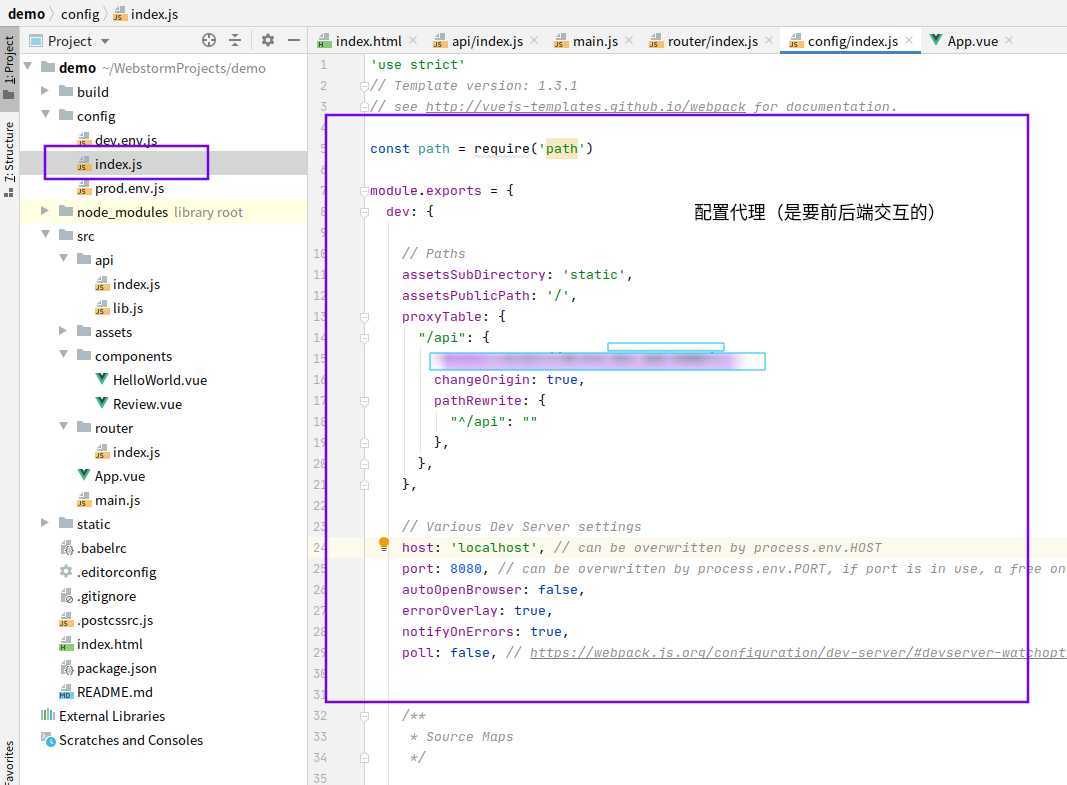
Task: Open Scratches and Consoles
Action: pos(130,740)
